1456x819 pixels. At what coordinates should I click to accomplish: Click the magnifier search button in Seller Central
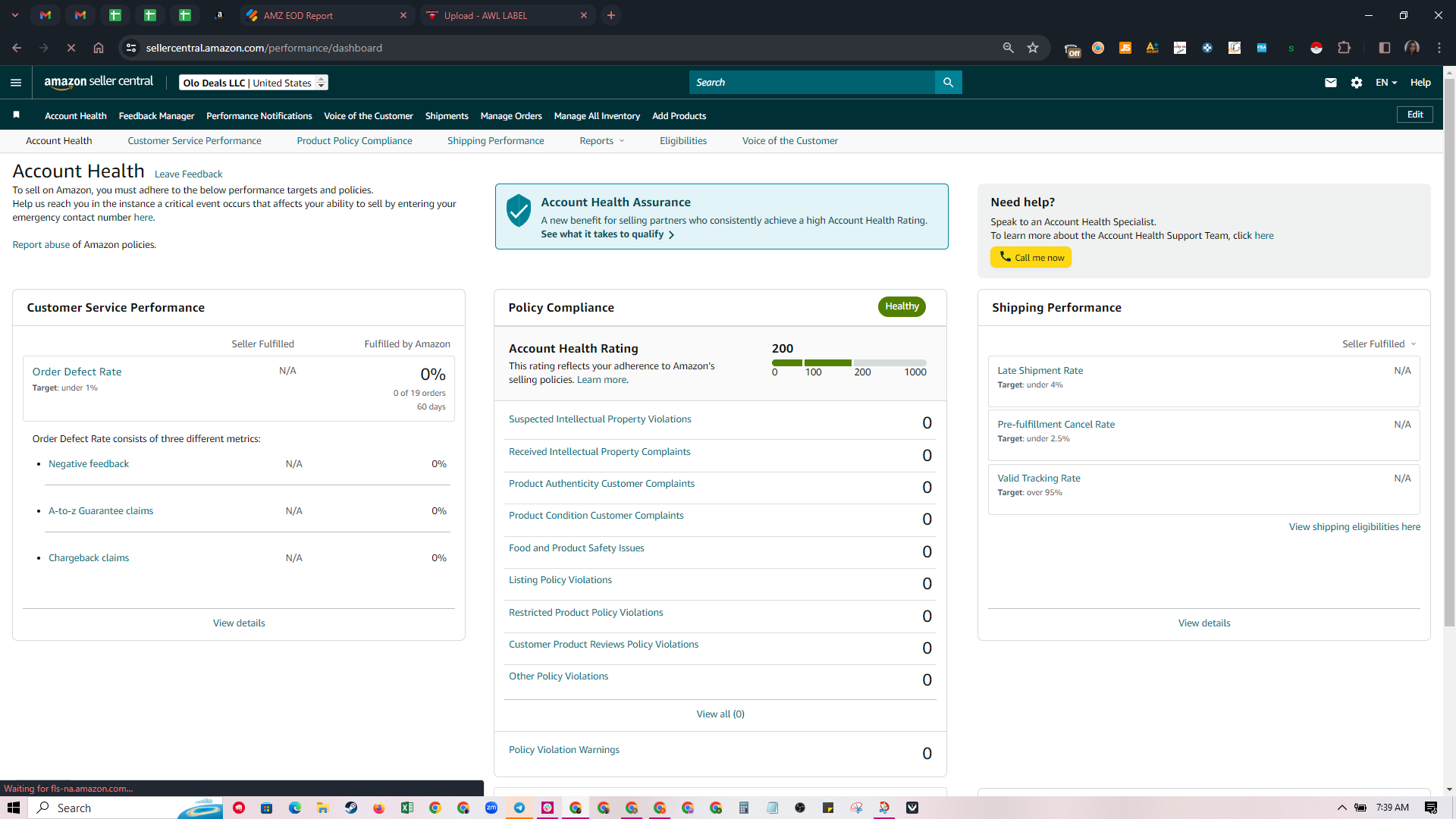(x=948, y=82)
